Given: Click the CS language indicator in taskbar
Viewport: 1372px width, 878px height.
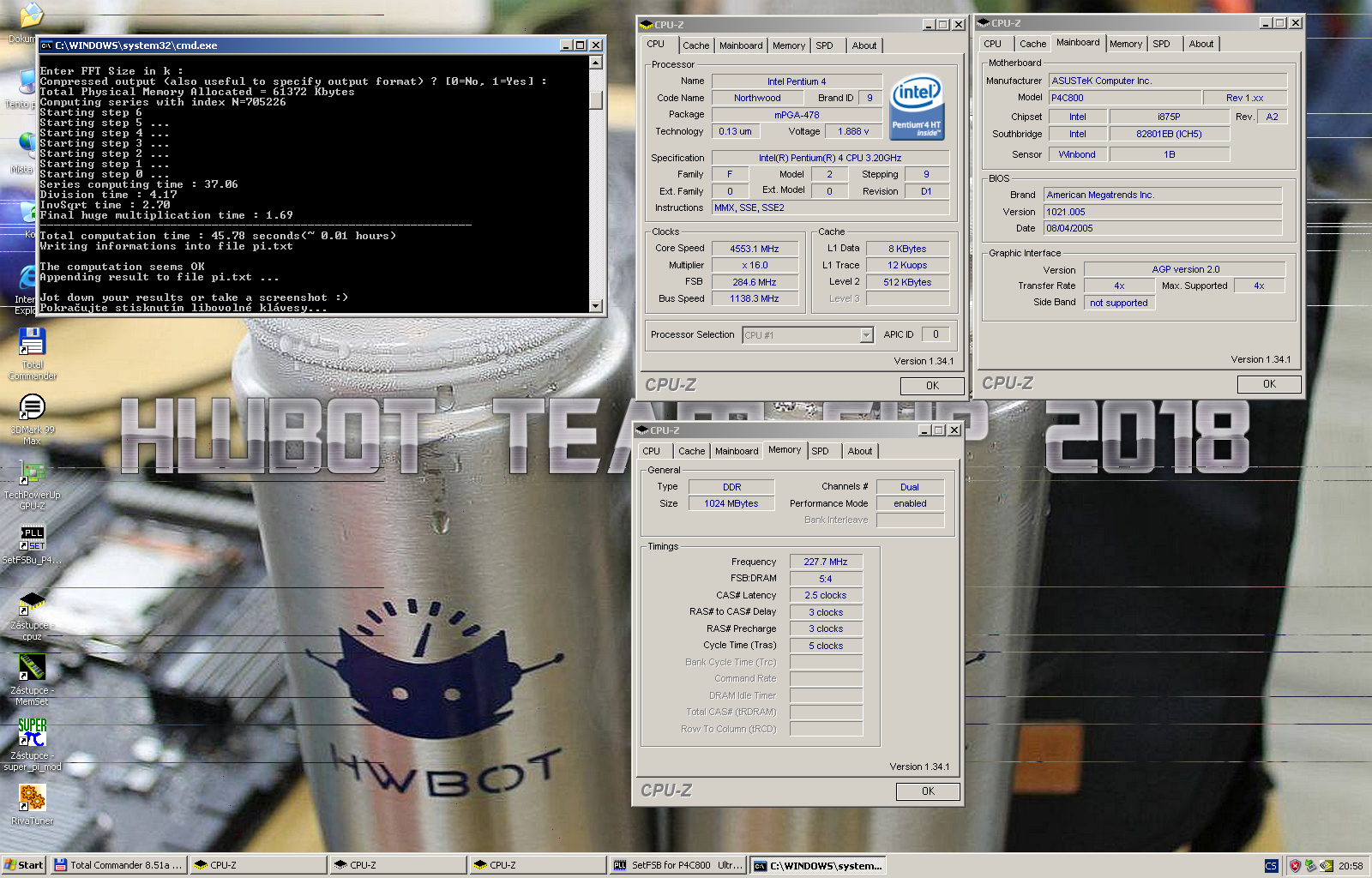Looking at the screenshot, I should point(1271,866).
